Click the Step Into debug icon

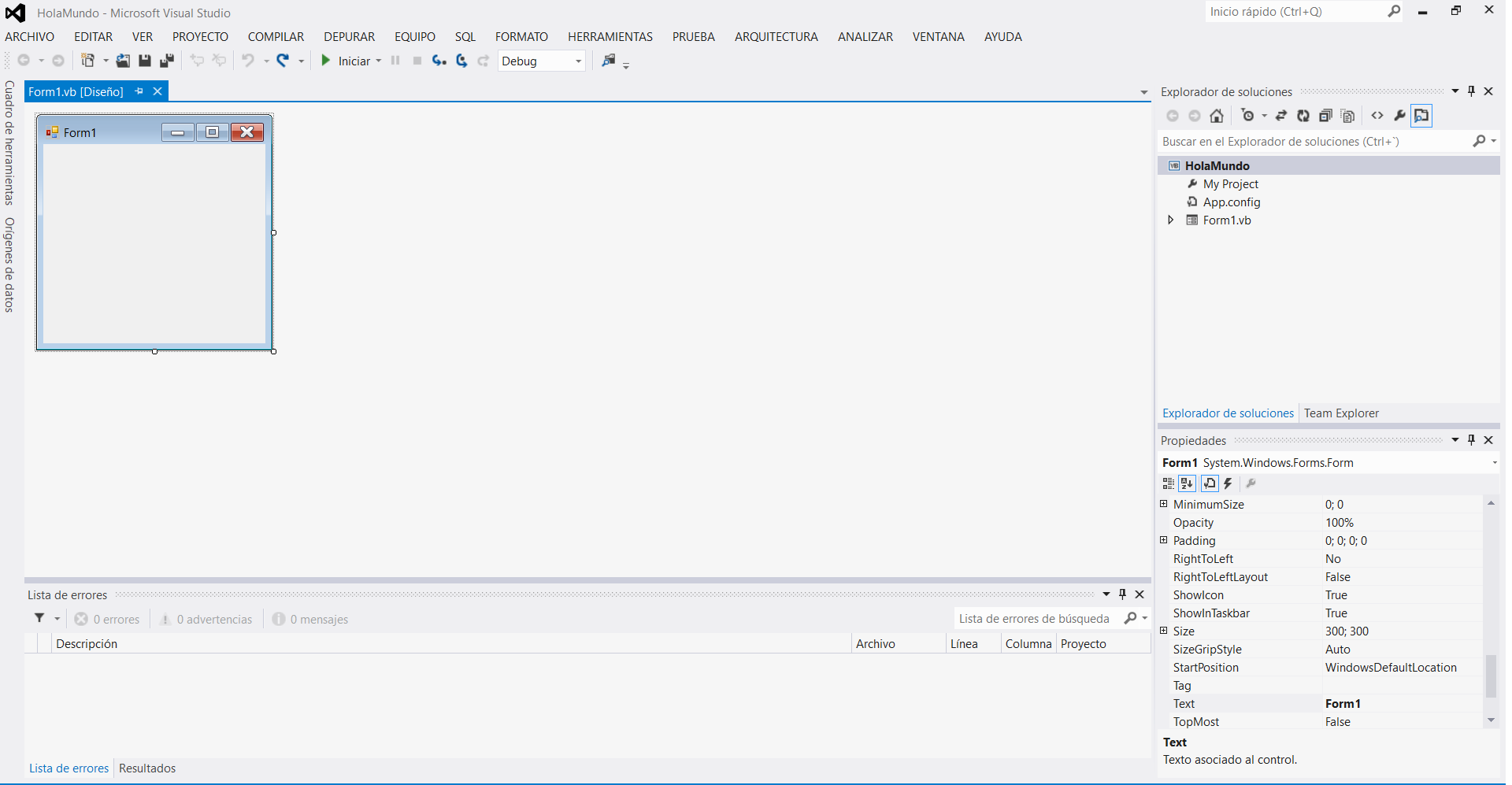[x=439, y=61]
